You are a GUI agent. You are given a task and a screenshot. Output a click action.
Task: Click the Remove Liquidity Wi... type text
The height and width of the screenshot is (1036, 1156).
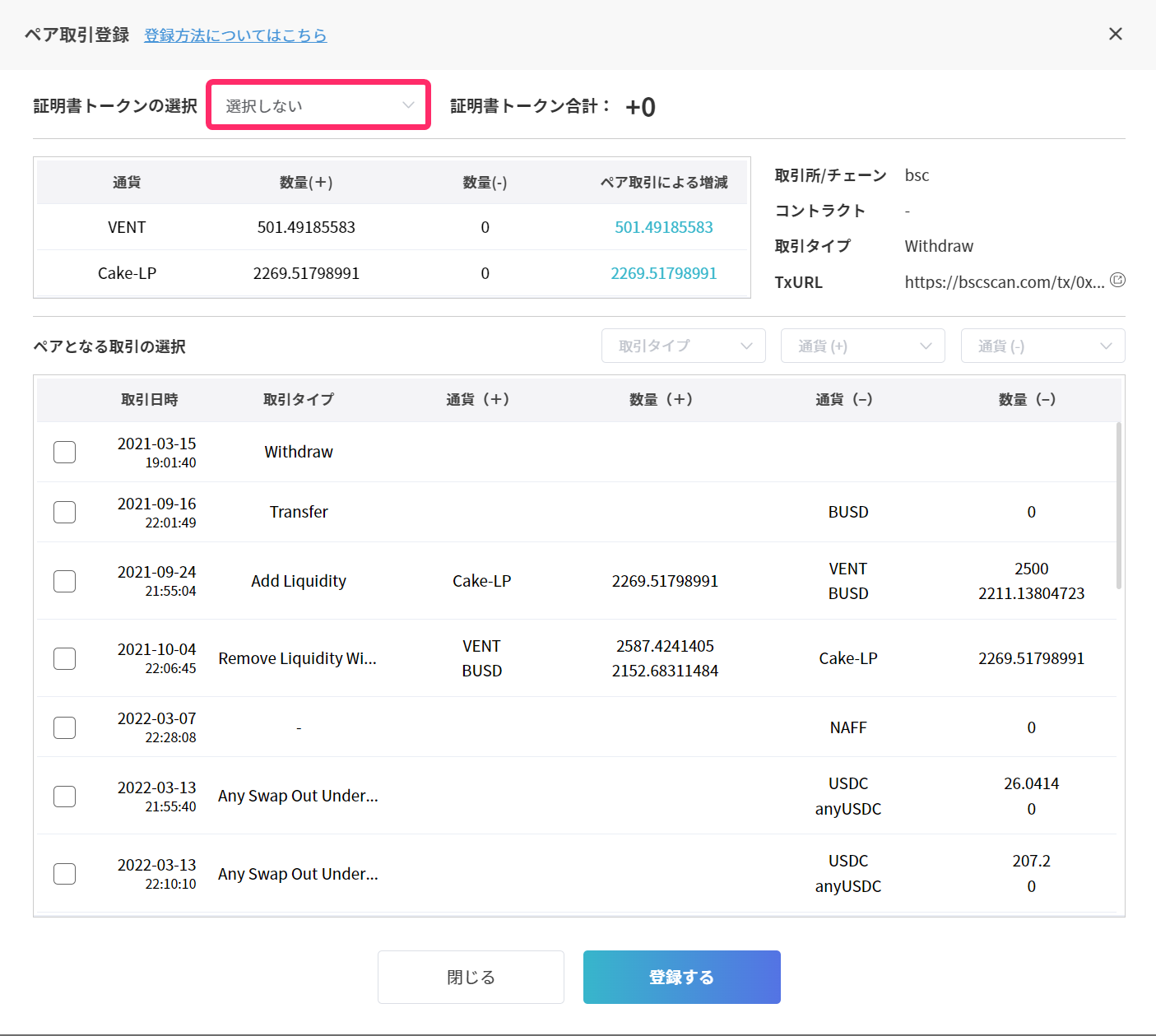298,658
